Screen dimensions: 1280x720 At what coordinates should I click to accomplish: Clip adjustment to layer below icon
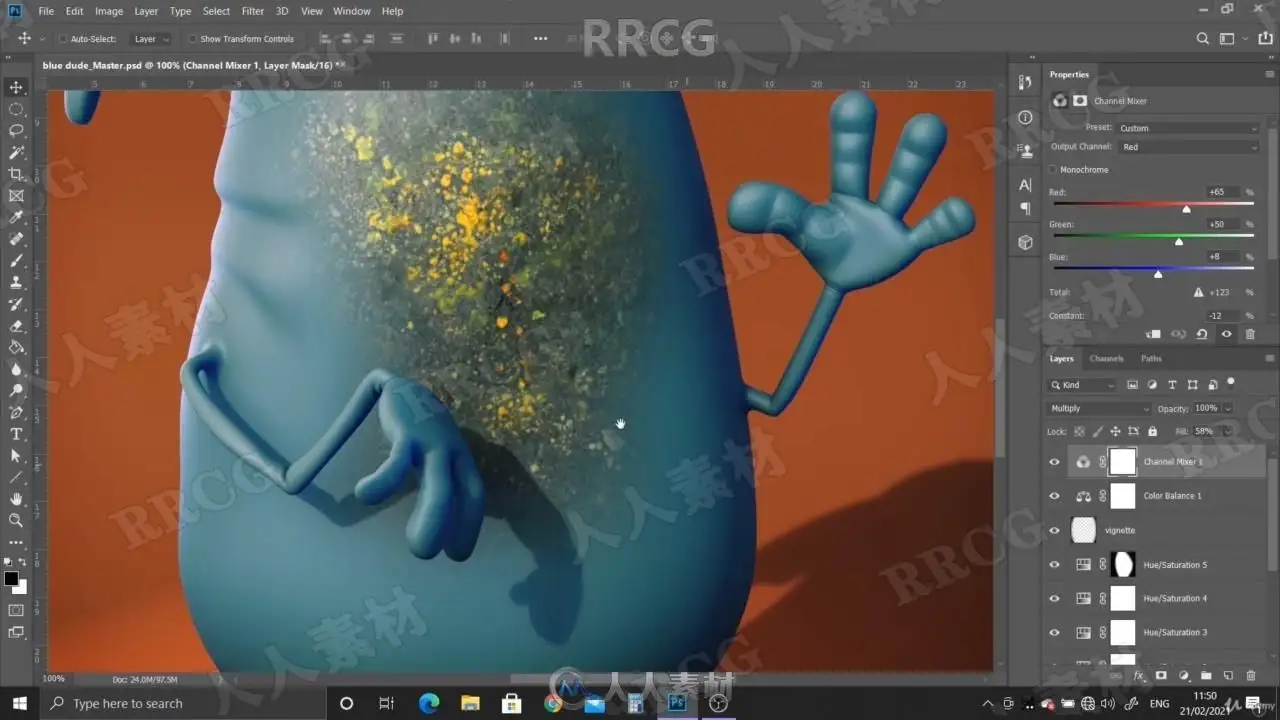click(1153, 334)
